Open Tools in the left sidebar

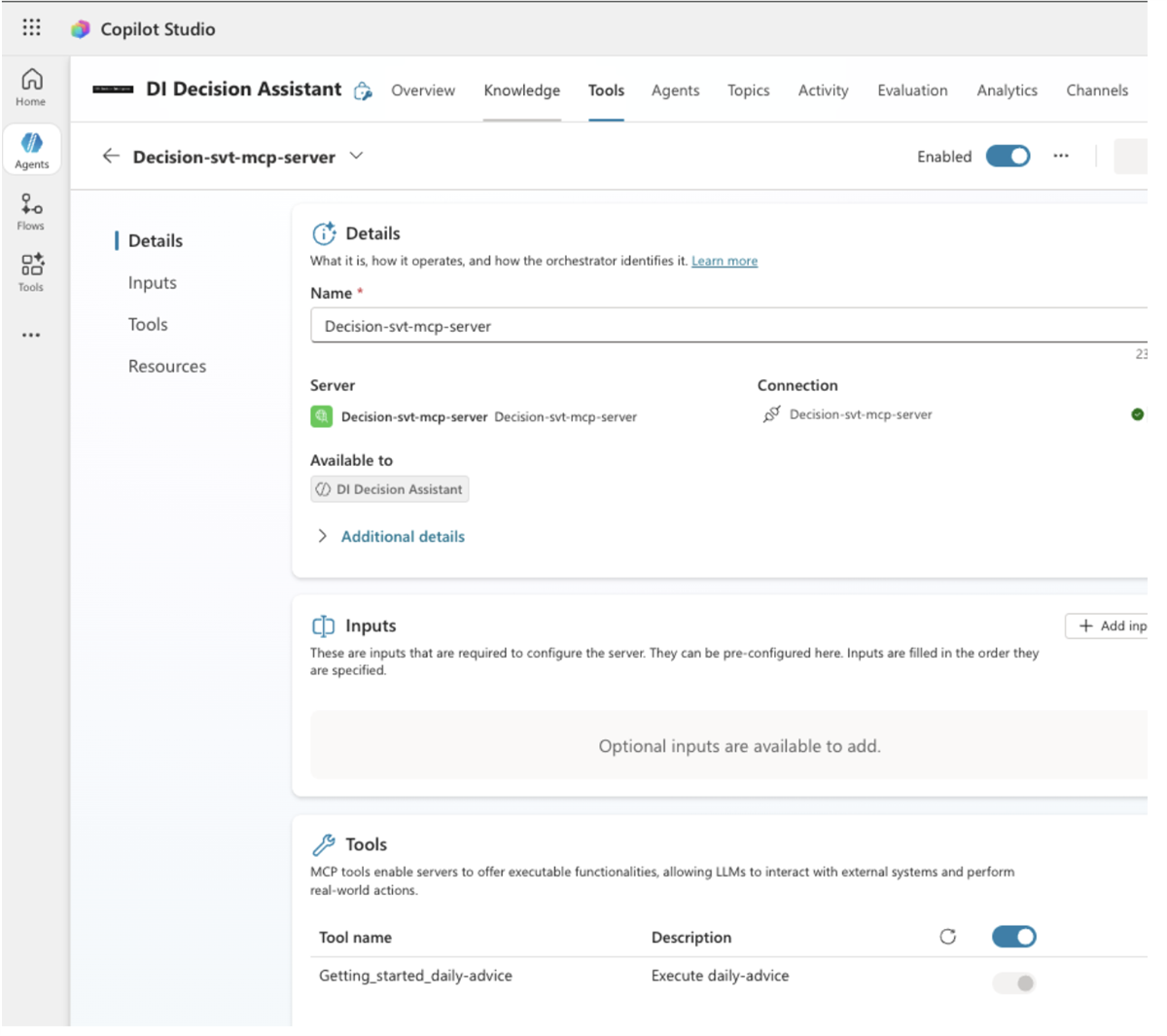pos(31,272)
